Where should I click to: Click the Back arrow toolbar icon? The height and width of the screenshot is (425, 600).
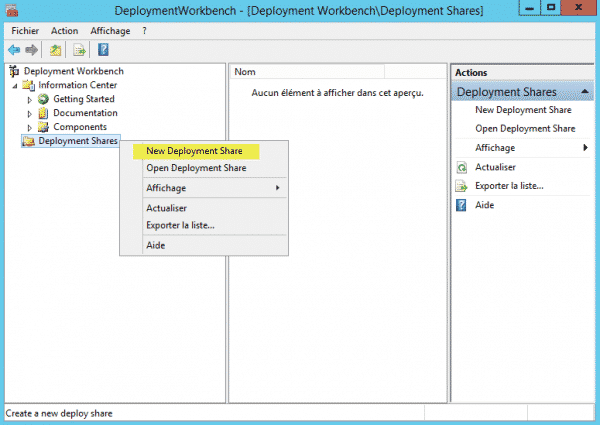[x=14, y=50]
